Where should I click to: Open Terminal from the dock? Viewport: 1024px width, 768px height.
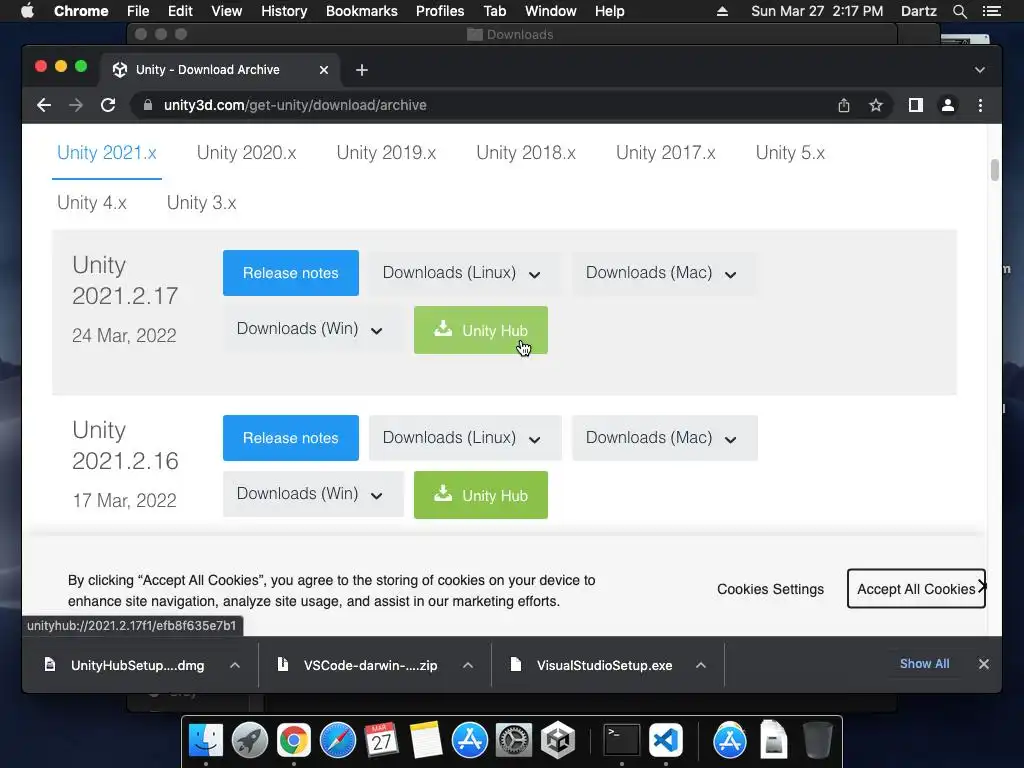(621, 740)
